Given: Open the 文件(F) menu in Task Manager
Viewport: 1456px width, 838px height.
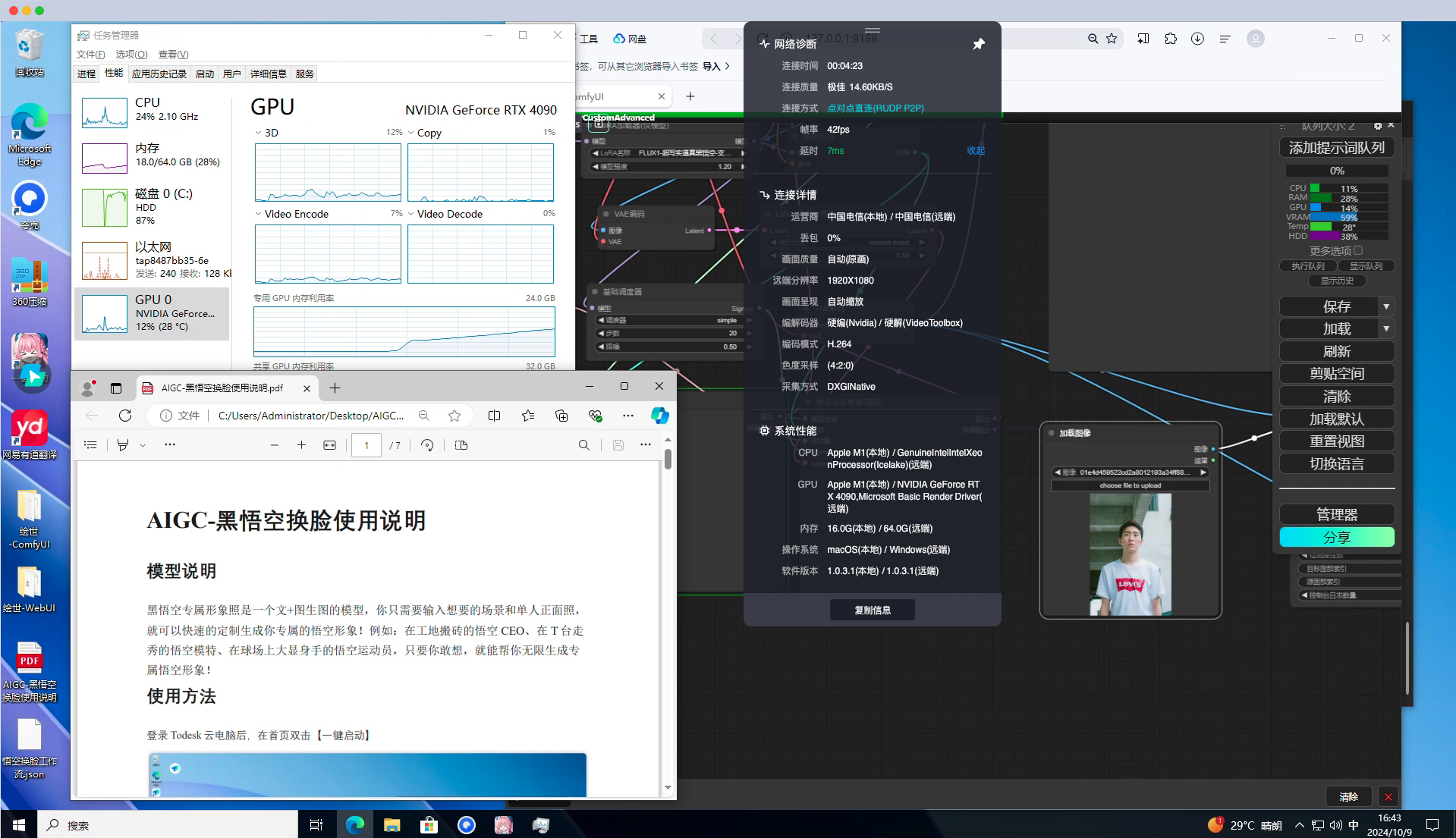Looking at the screenshot, I should point(91,54).
